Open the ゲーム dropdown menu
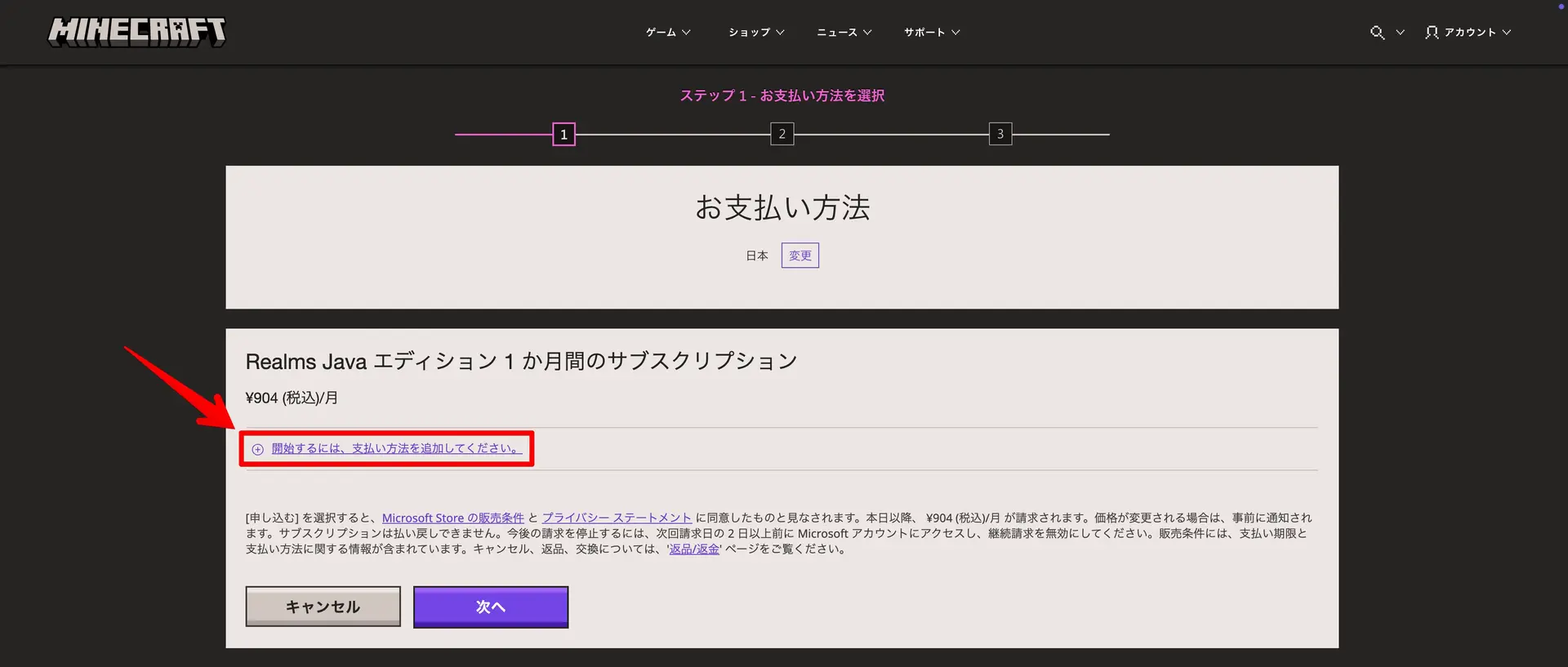 668,33
